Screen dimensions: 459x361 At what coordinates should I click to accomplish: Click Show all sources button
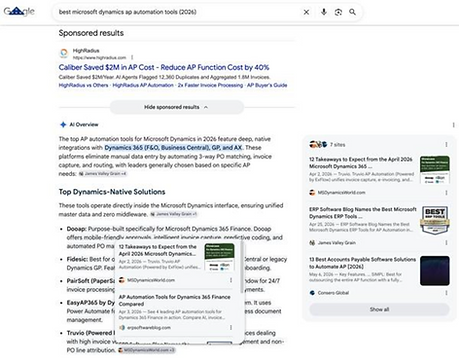click(x=379, y=309)
